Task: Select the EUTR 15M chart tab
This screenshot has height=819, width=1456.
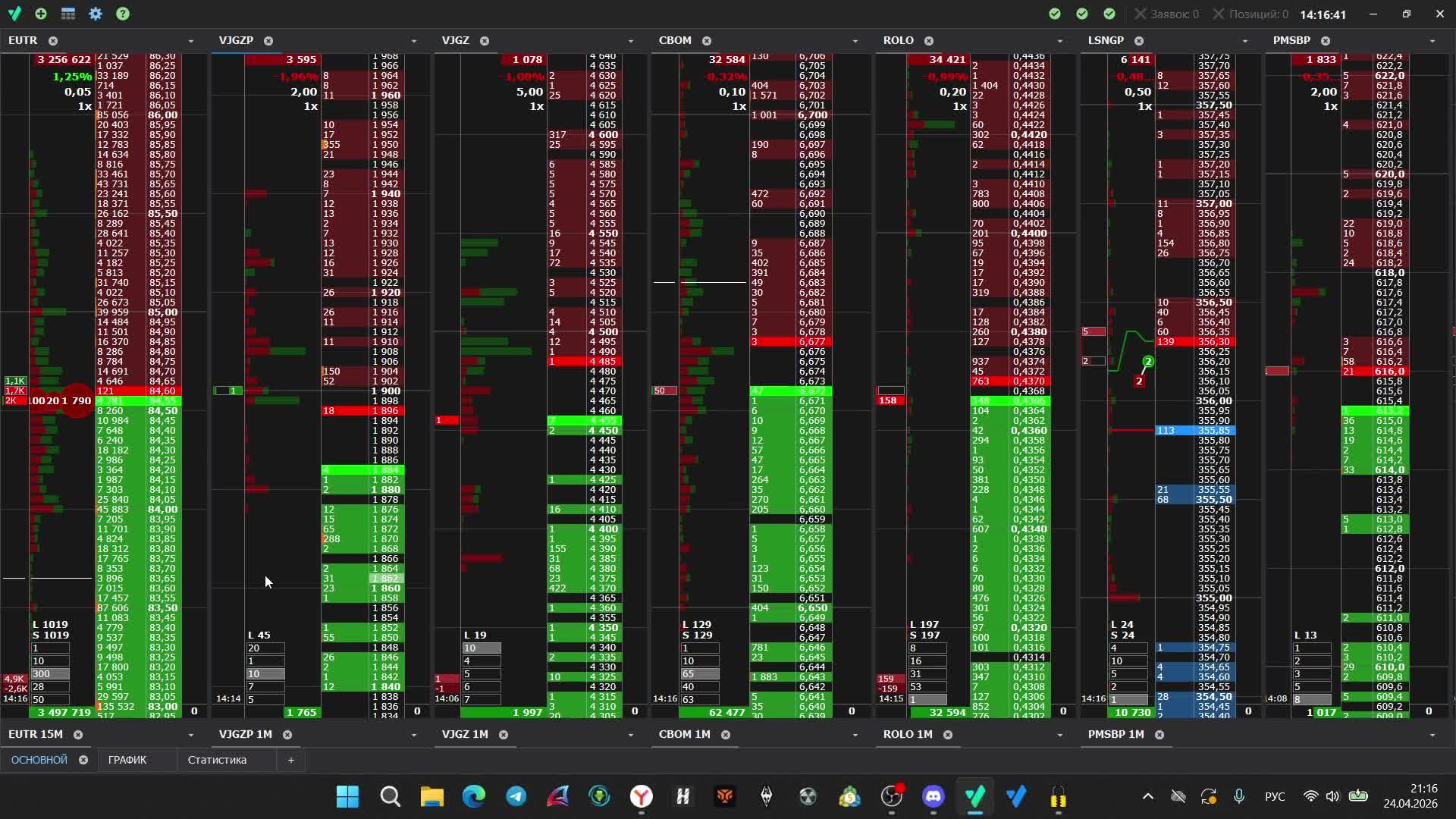Action: [36, 734]
